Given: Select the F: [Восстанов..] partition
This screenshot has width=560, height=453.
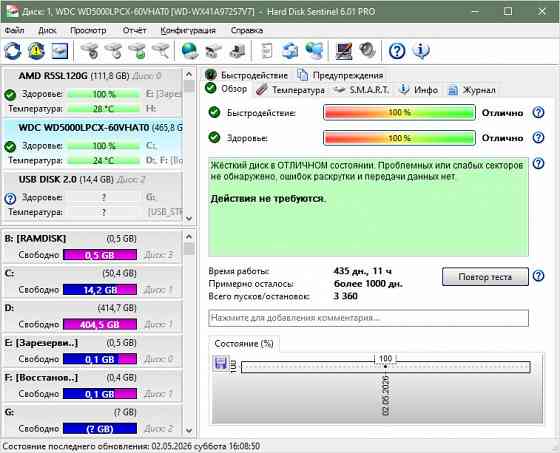Looking at the screenshot, I should (x=93, y=386).
